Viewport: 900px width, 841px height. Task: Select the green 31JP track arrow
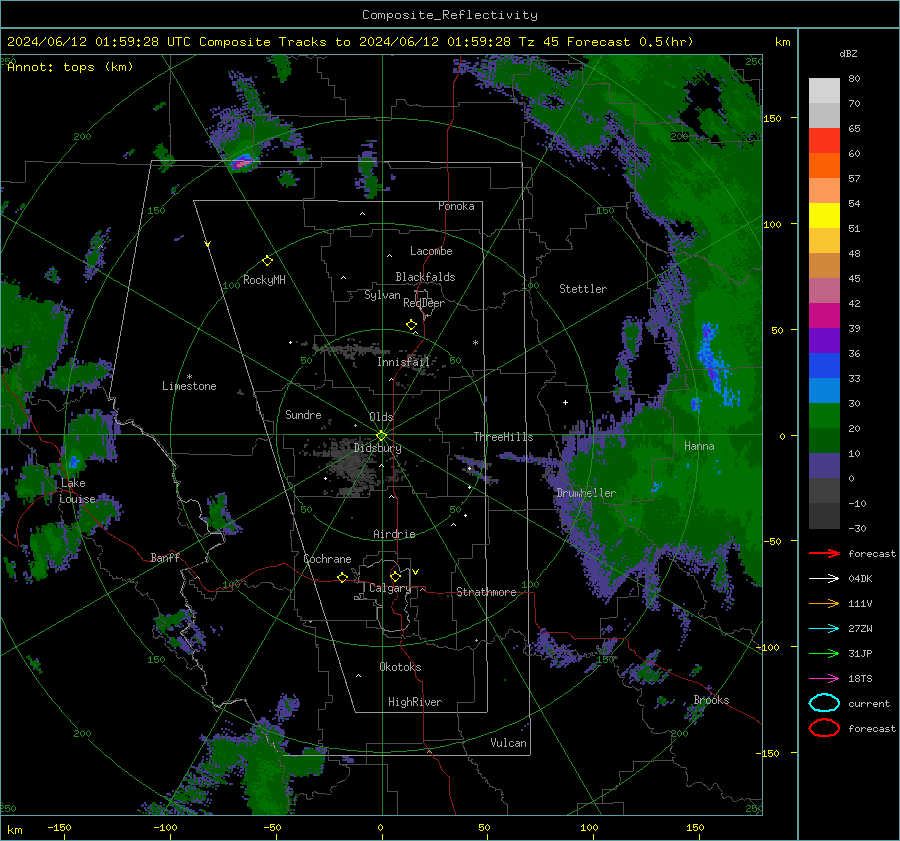824,653
